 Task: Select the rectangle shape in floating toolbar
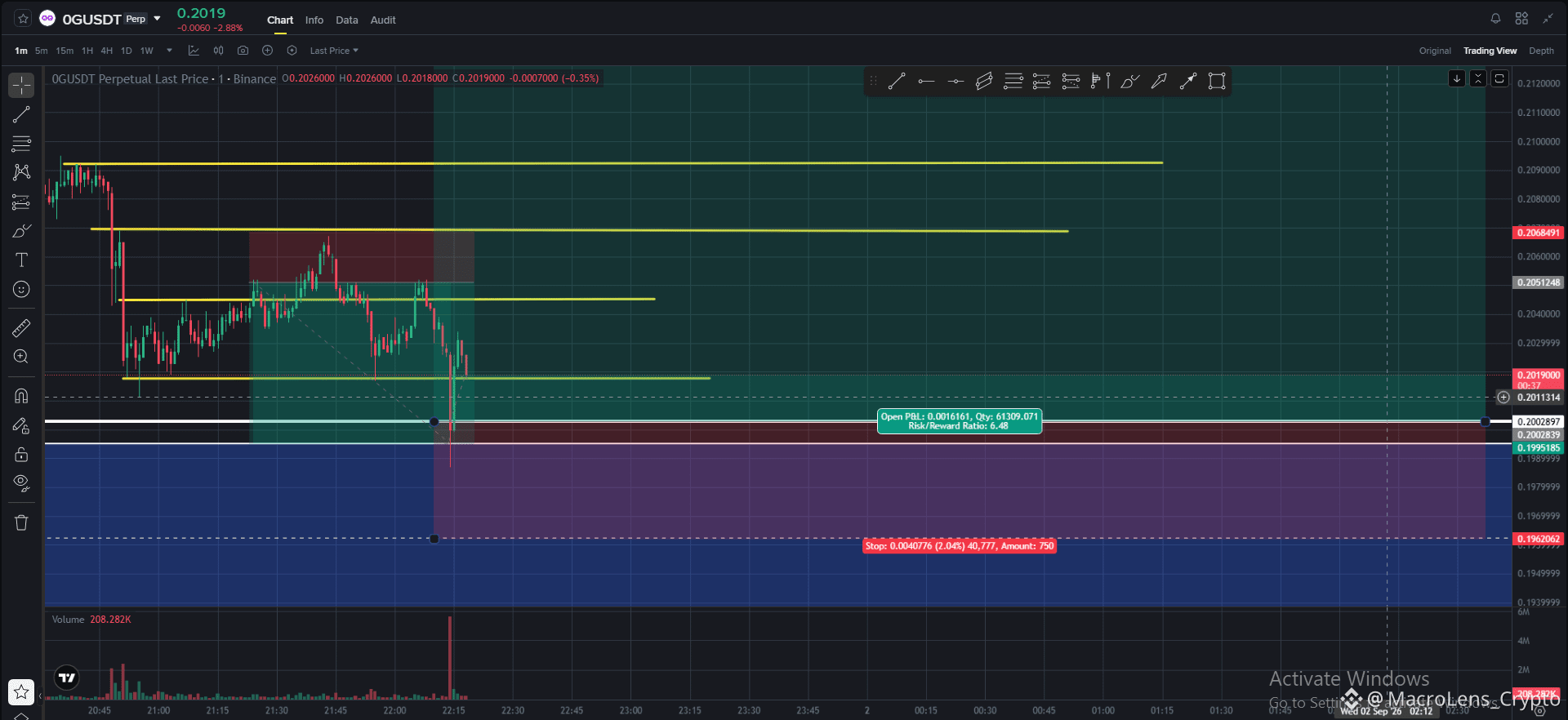coord(1217,81)
